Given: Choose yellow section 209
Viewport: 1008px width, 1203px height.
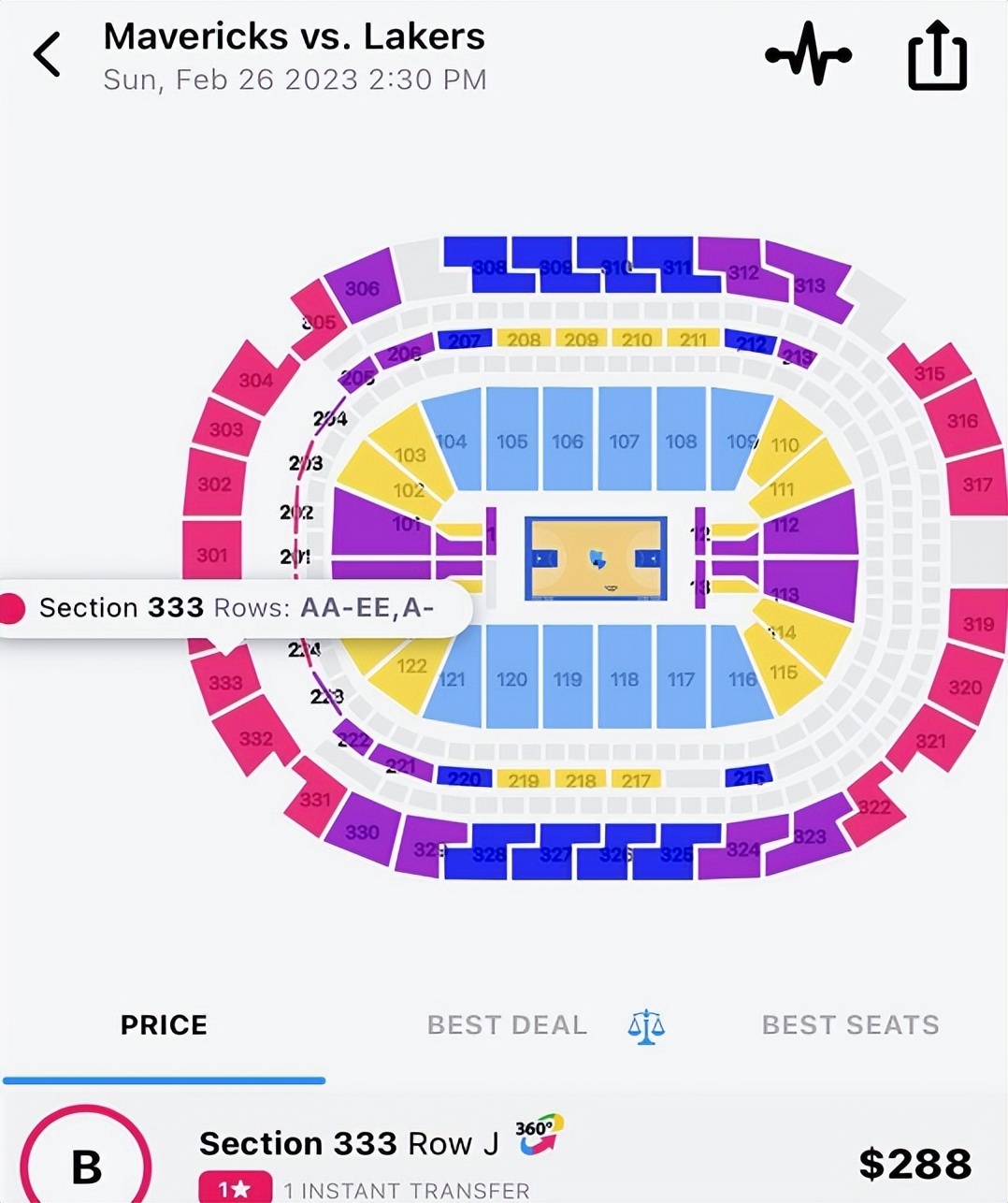Looking at the screenshot, I should tap(581, 339).
